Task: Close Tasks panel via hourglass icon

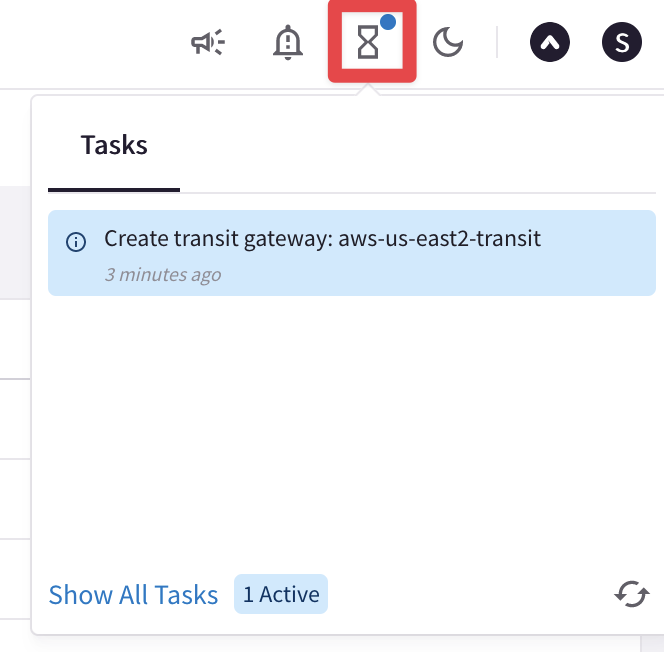Action: click(370, 43)
